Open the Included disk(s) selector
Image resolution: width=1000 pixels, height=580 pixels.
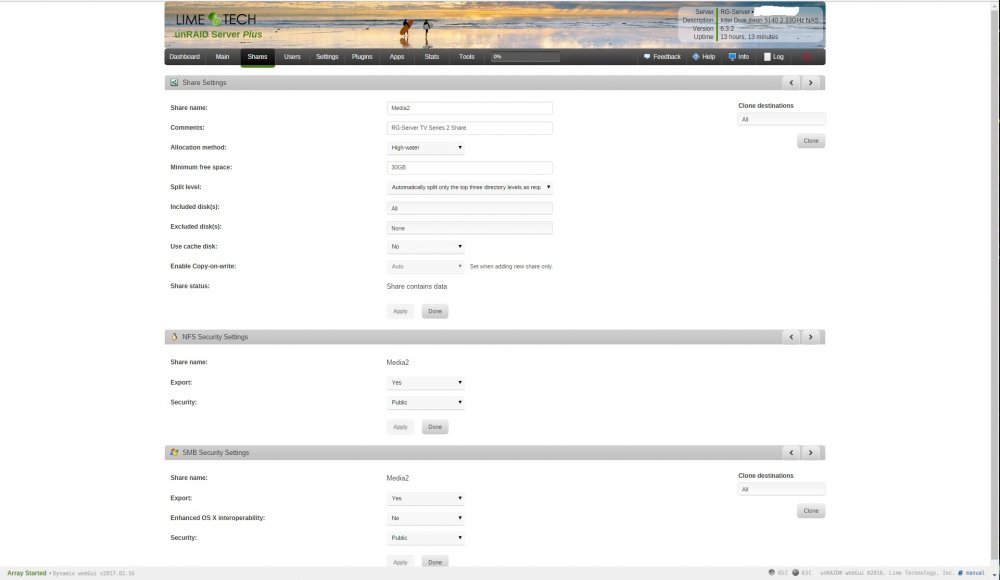[469, 208]
